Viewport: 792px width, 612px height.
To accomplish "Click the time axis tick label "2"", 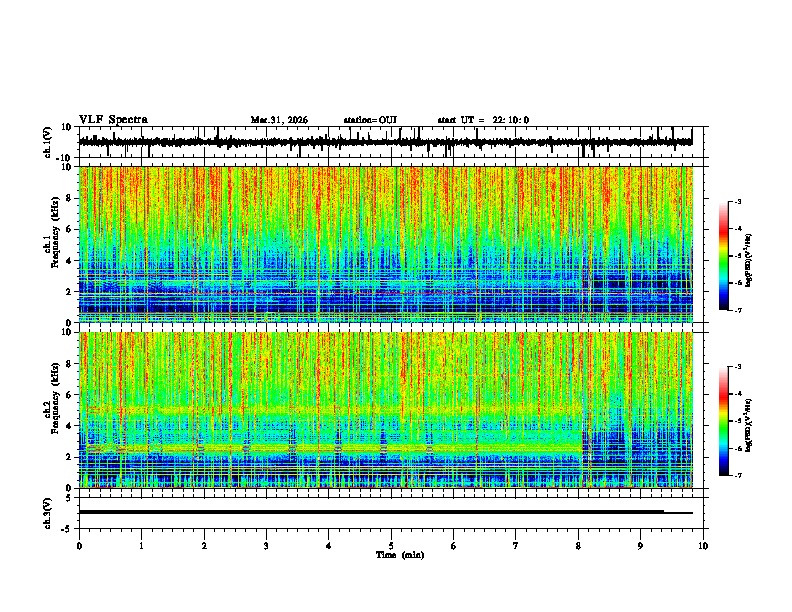I will point(204,546).
